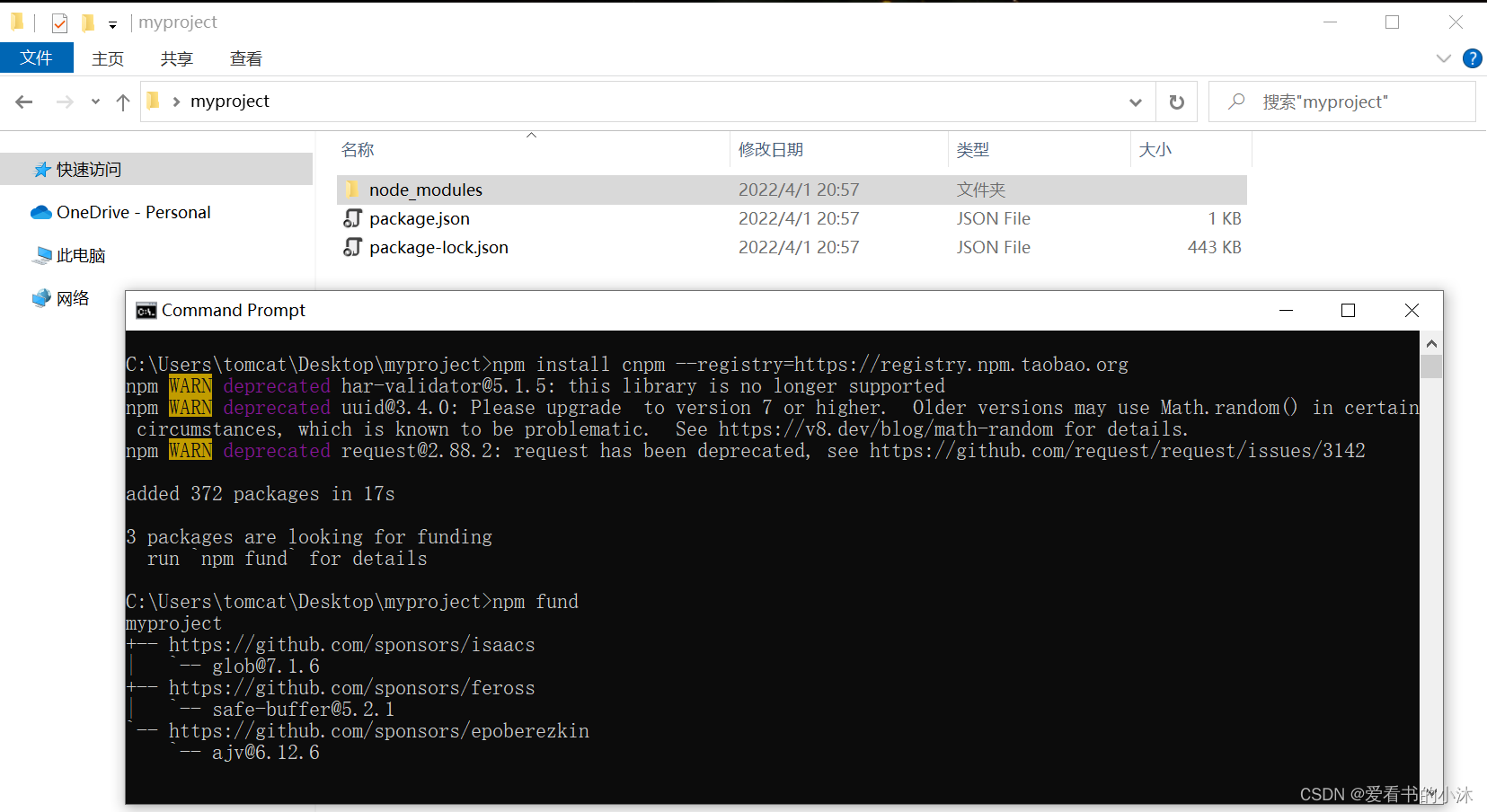Click the package-lock.json file icon
1487x812 pixels.
pos(352,247)
